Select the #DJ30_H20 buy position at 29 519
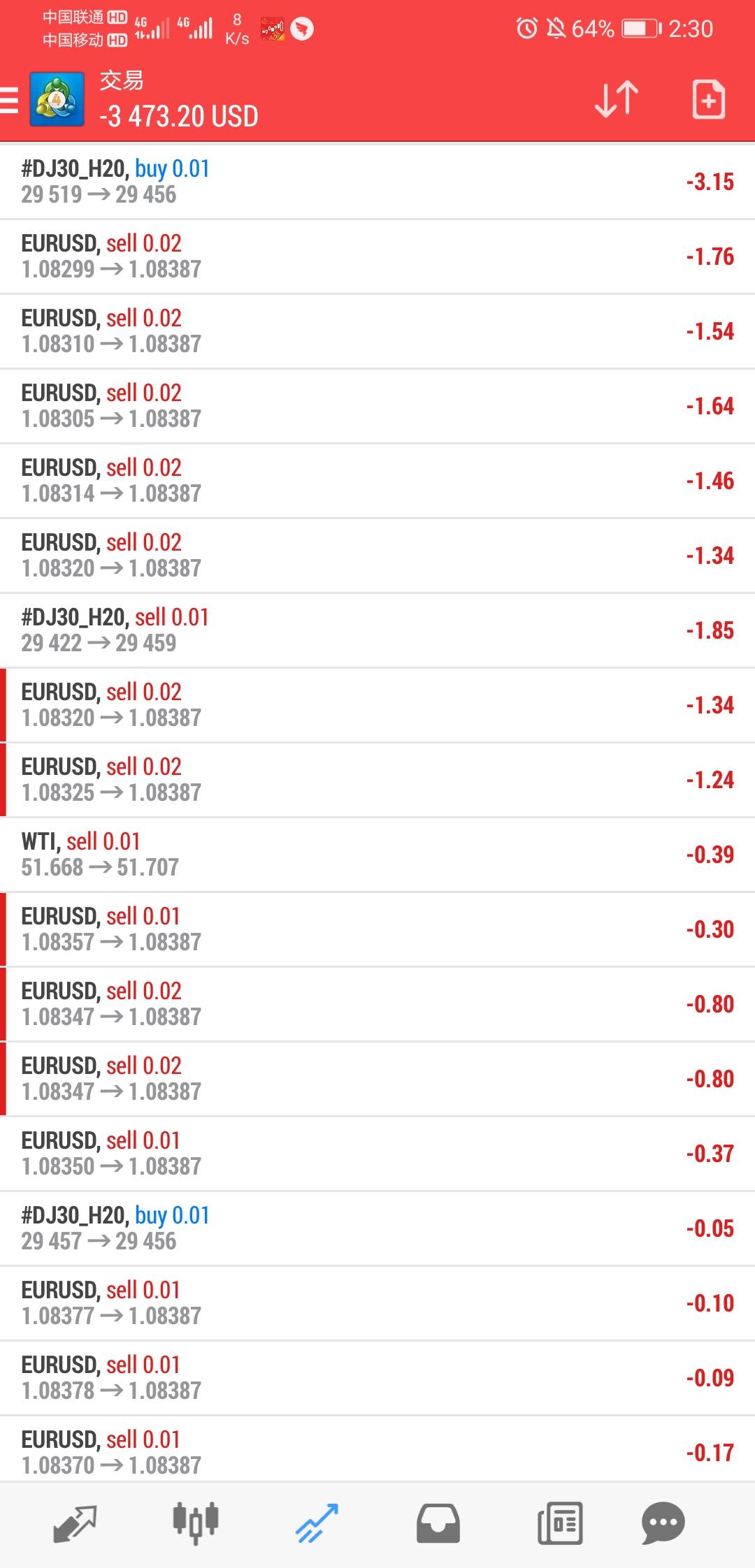This screenshot has width=755, height=1568. [377, 182]
